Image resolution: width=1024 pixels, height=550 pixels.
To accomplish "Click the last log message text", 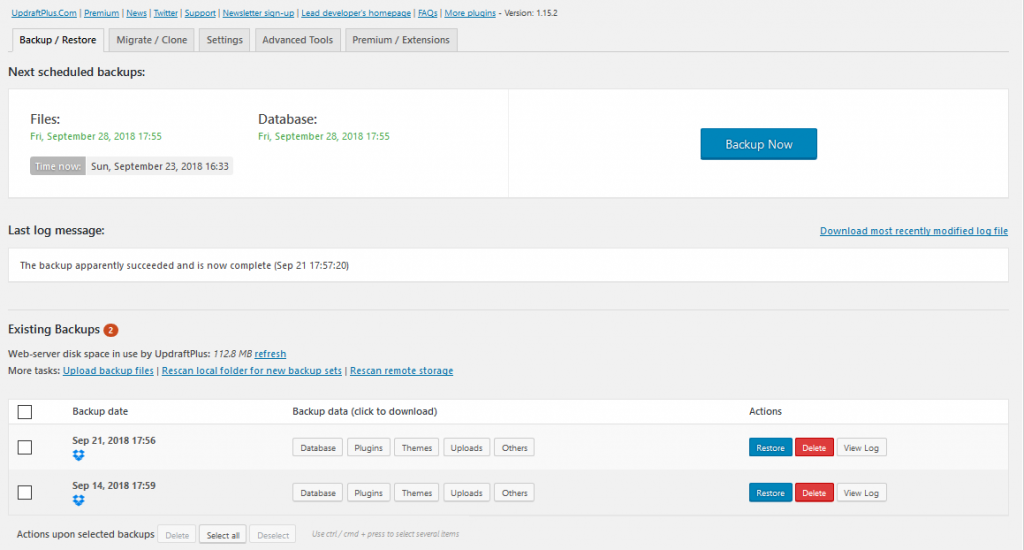I will [x=184, y=265].
